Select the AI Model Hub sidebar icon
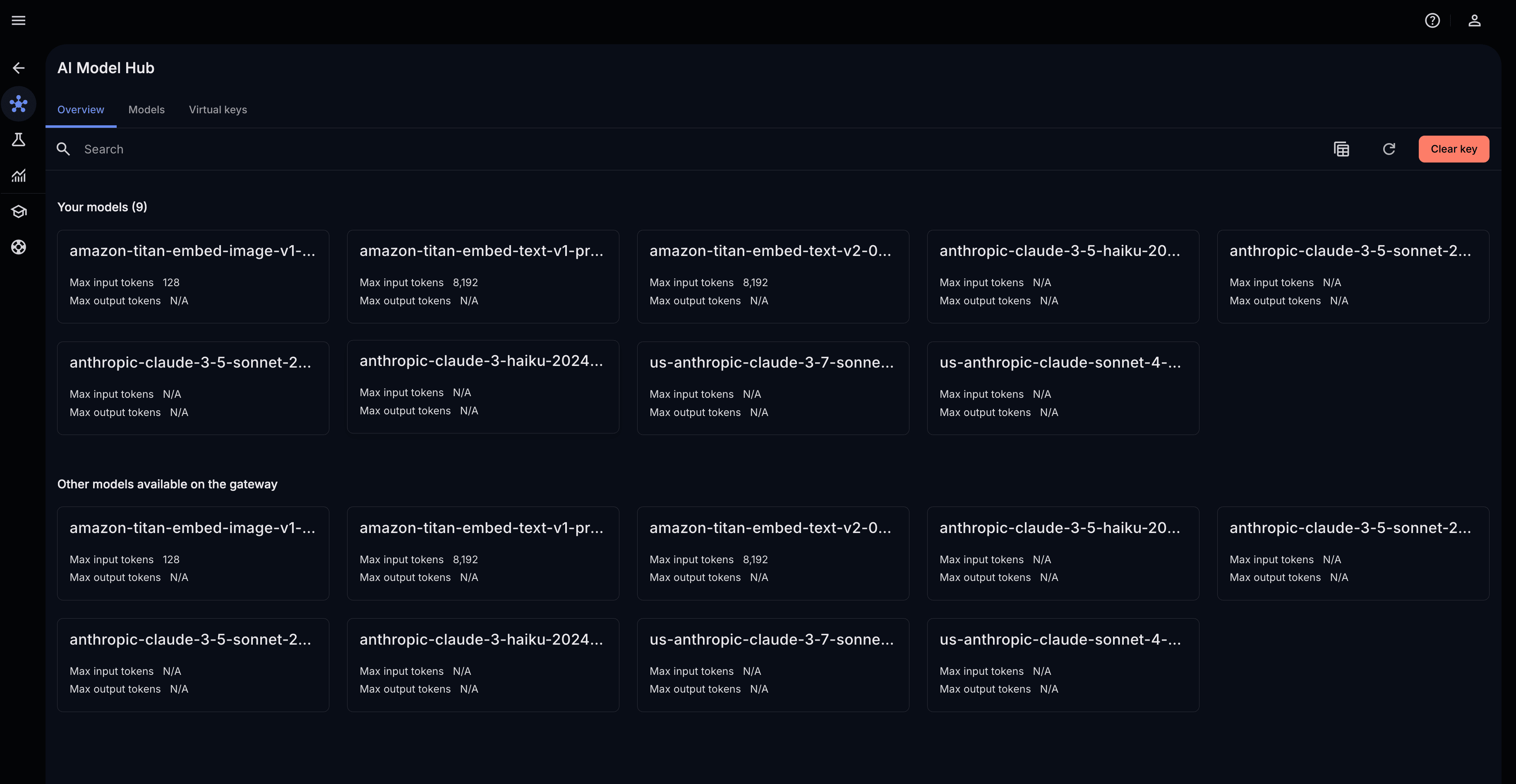The image size is (1516, 784). pos(19,104)
